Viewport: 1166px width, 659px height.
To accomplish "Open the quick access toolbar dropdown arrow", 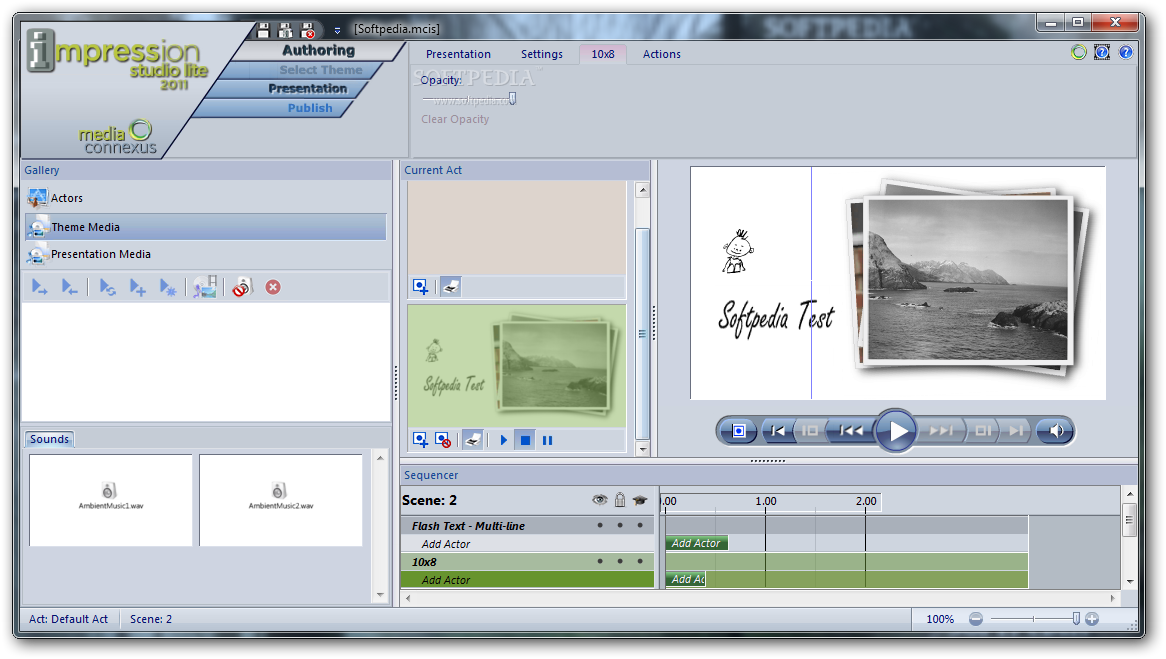I will click(338, 30).
